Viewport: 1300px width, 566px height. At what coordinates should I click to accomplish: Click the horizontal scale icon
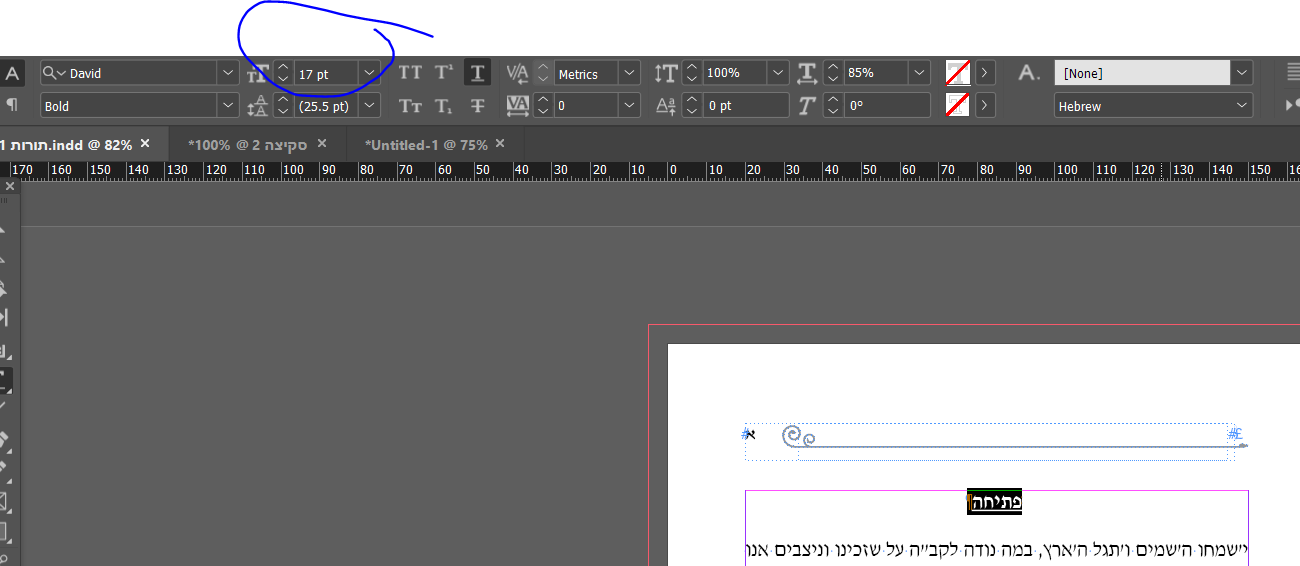808,73
